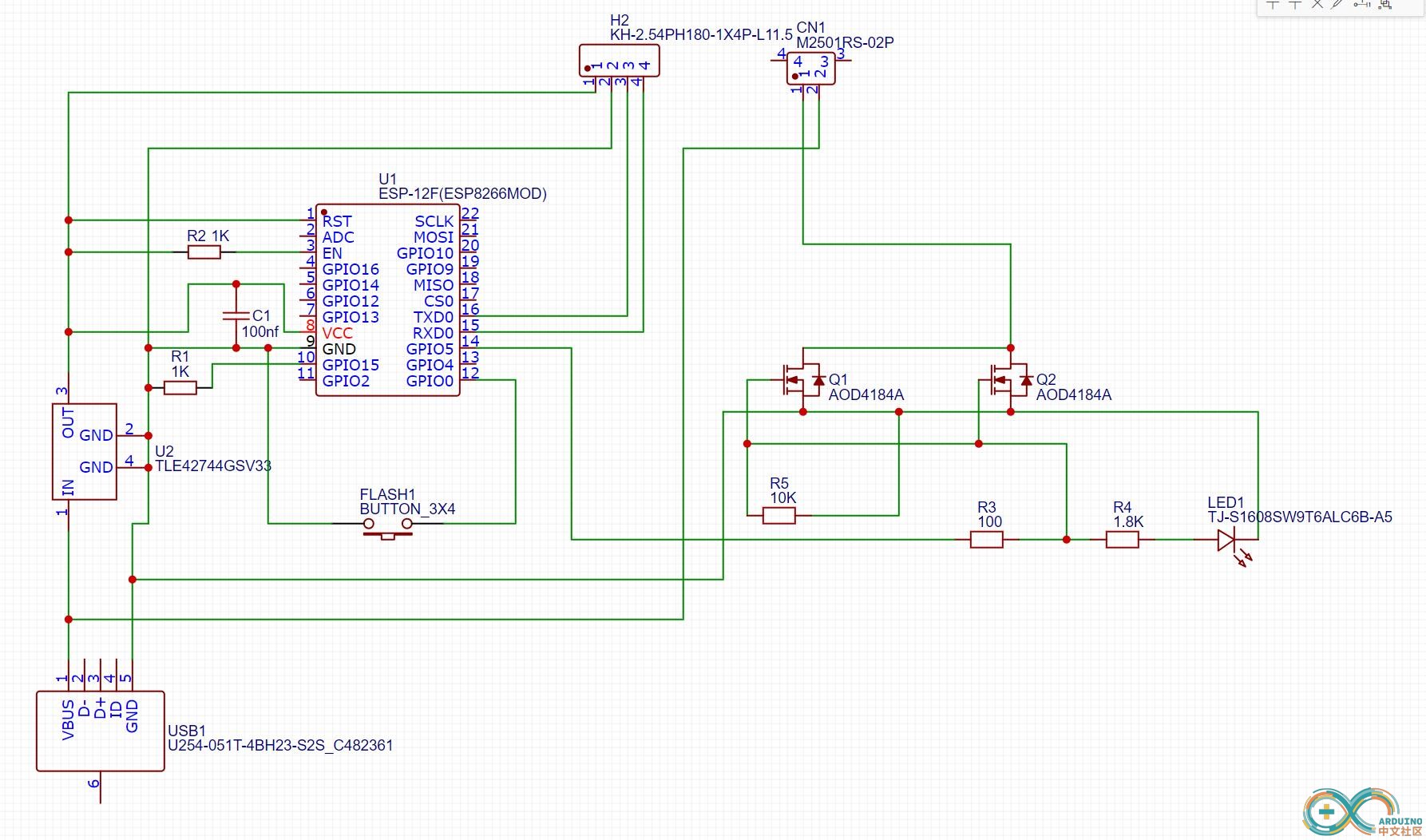This screenshot has width=1426, height=840.
Task: Click the BUTTON_3X4 part name
Action: 407,509
